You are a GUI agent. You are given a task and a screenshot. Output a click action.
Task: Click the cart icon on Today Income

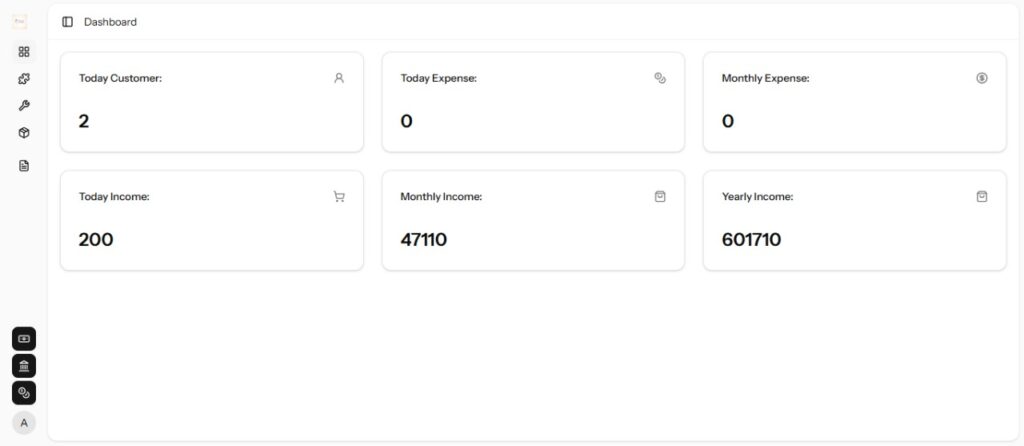(x=339, y=197)
